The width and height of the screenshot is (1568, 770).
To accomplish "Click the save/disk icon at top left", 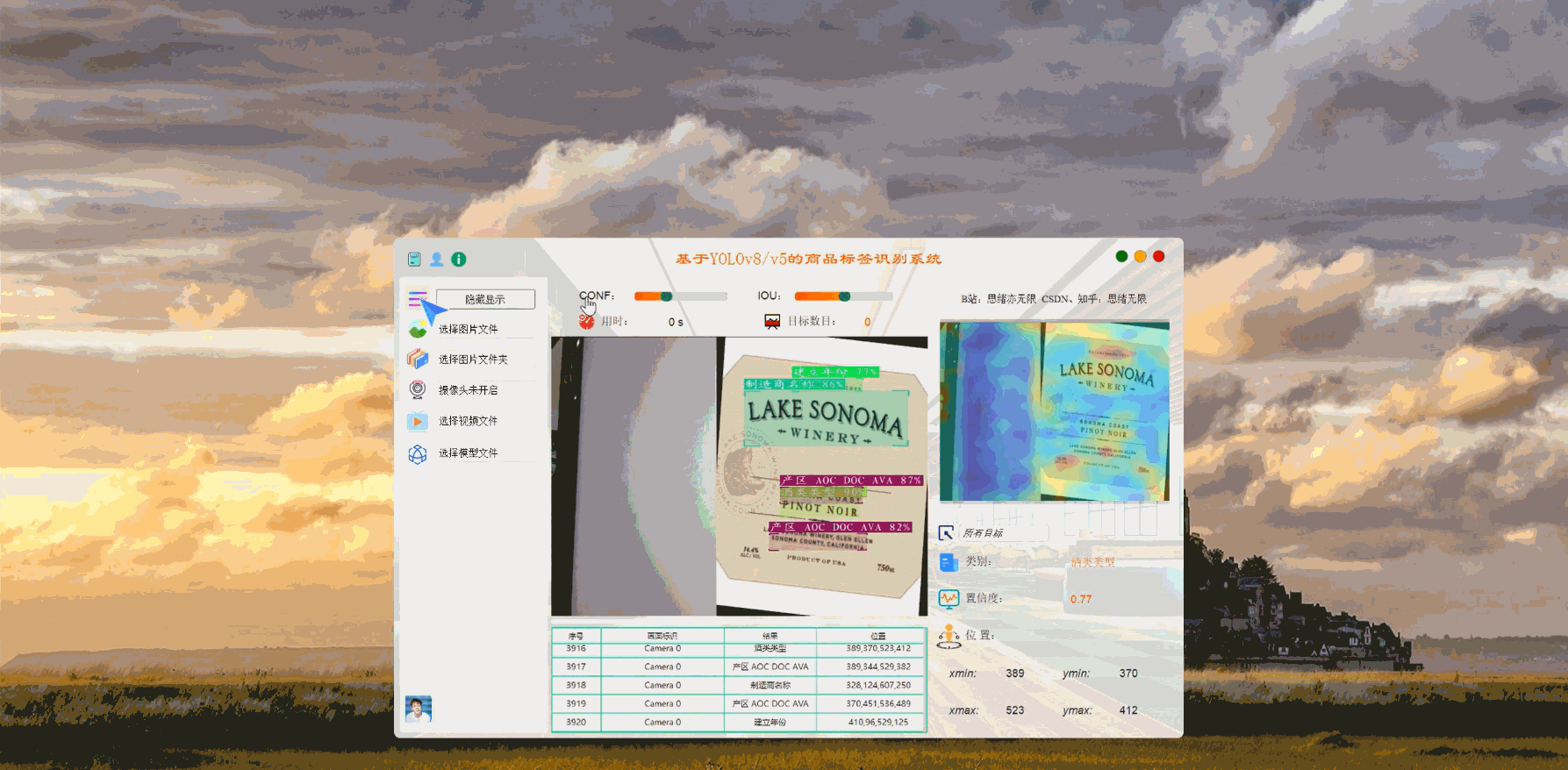I will pos(414,260).
